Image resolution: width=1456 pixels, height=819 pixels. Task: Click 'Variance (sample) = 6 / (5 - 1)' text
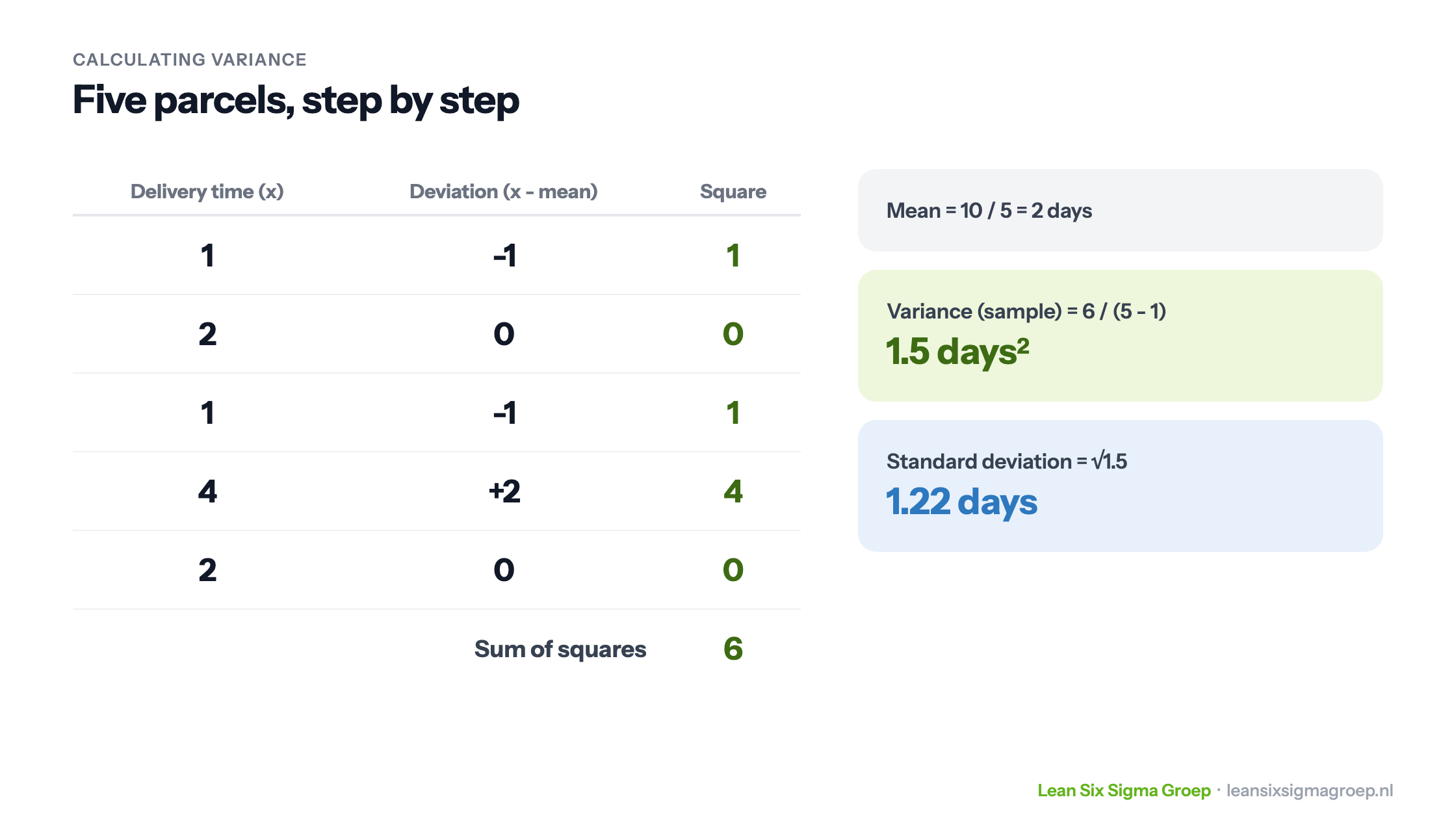click(1026, 311)
